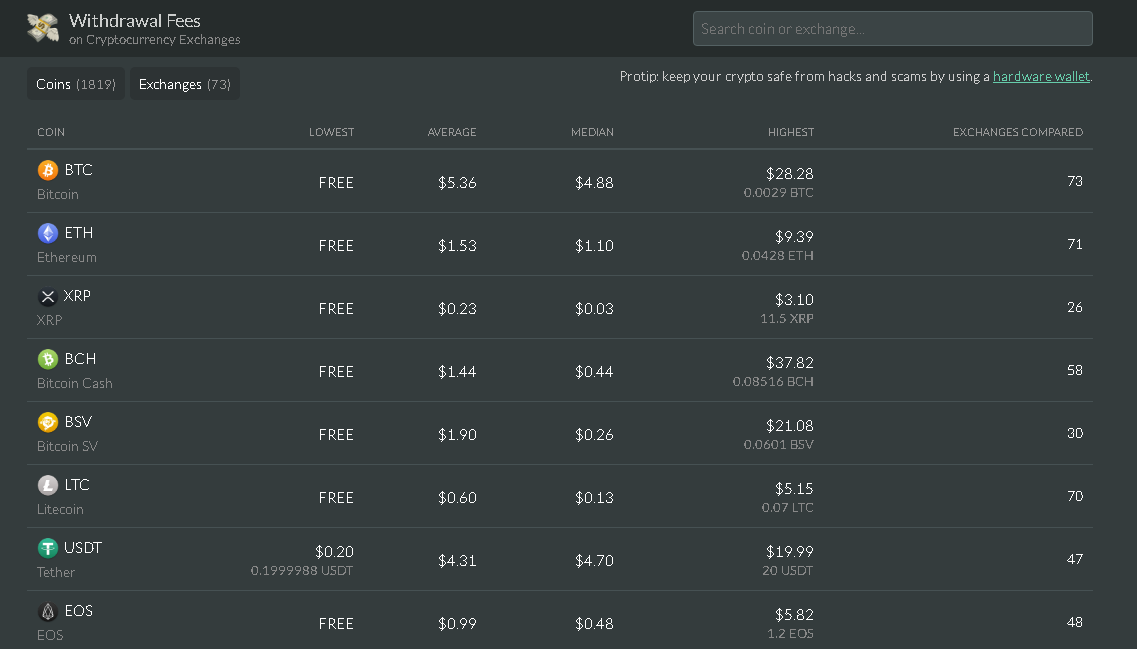Open the Withdrawal Fees site title

tap(135, 20)
